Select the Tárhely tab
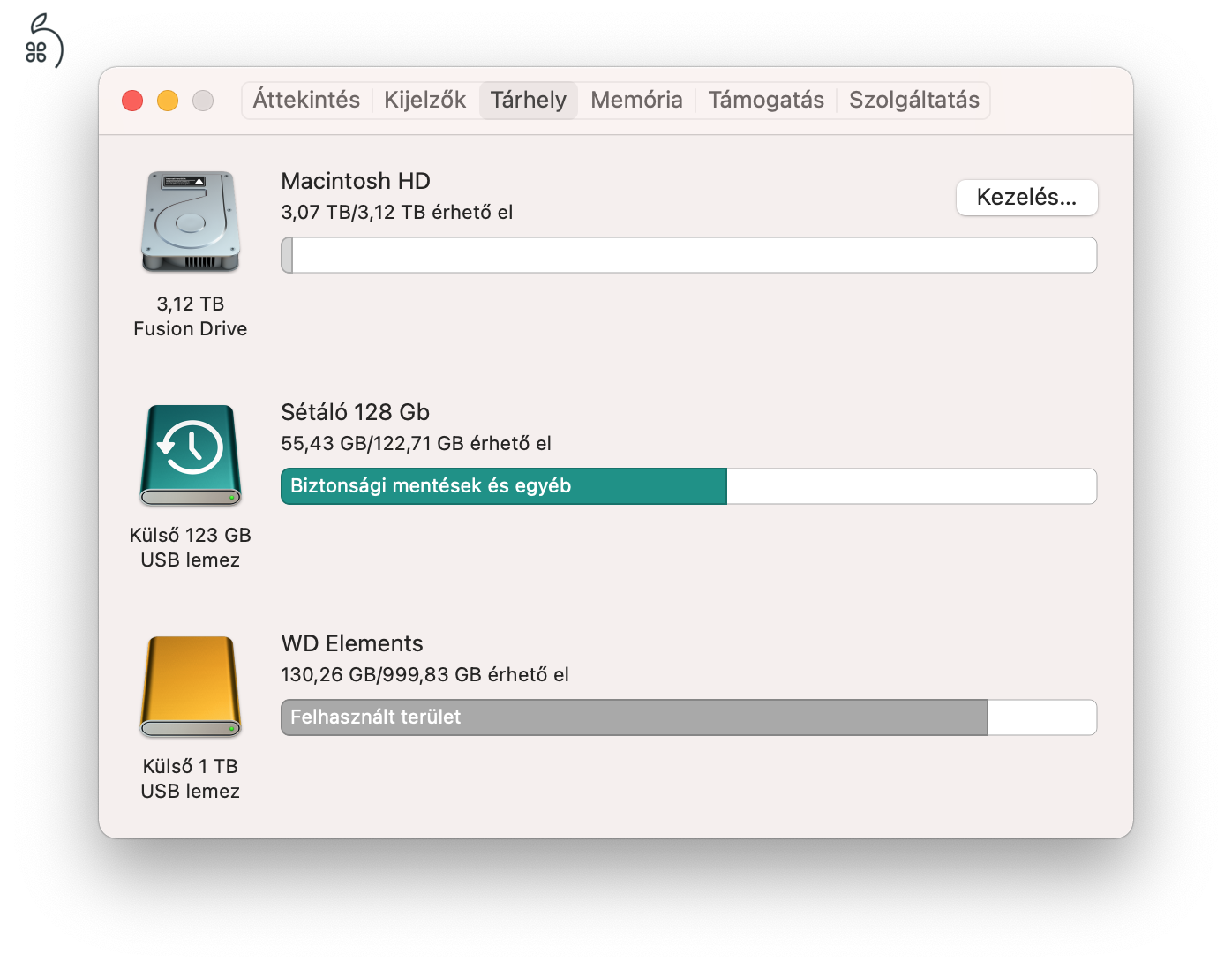 click(x=529, y=100)
